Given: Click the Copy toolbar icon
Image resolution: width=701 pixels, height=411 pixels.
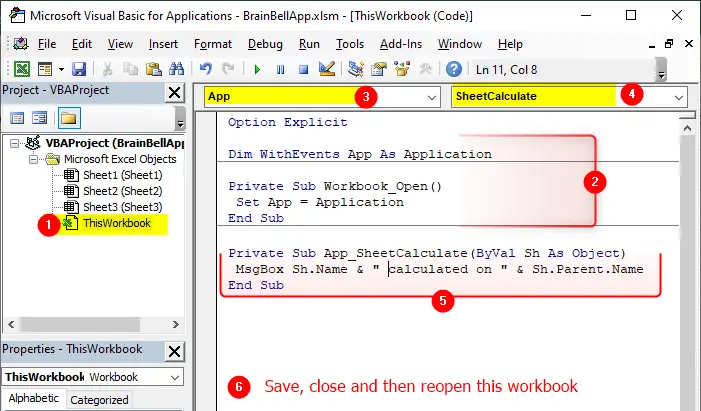Looking at the screenshot, I should click(x=130, y=69).
